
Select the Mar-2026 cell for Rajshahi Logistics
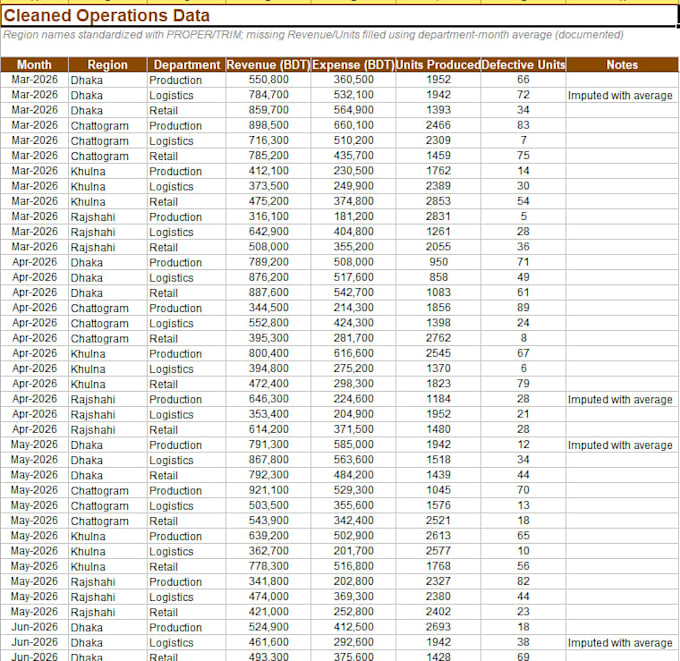point(34,232)
